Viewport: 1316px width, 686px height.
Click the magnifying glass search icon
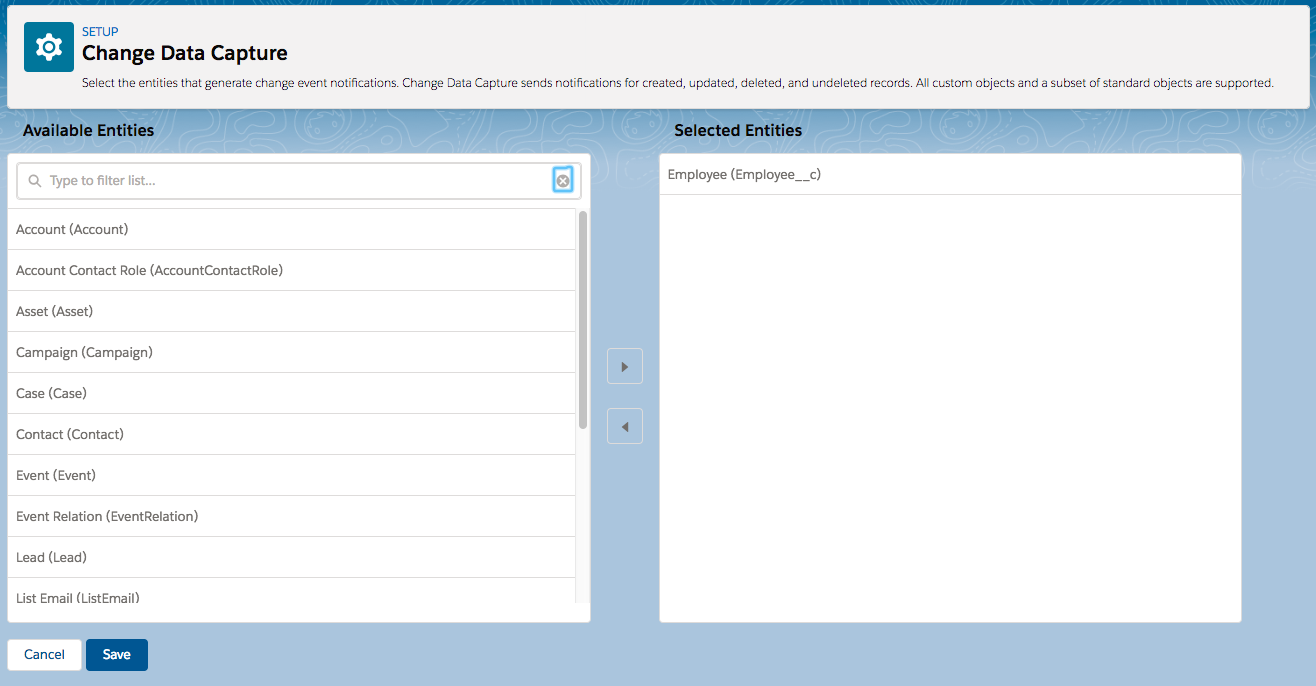click(x=34, y=180)
